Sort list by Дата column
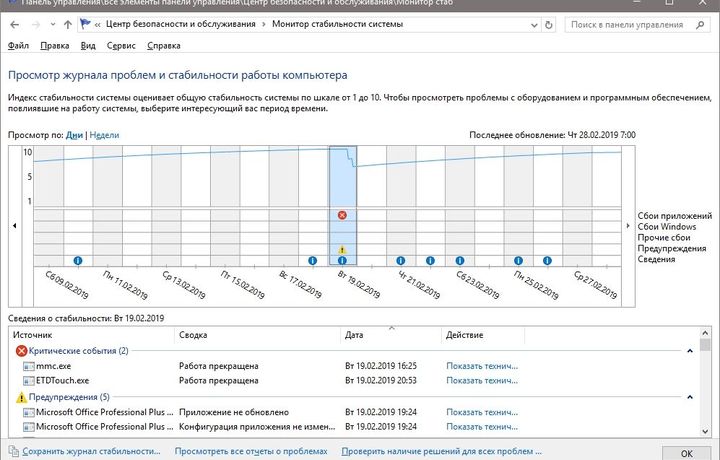Screen dimensions: 720x460 pos(391,335)
